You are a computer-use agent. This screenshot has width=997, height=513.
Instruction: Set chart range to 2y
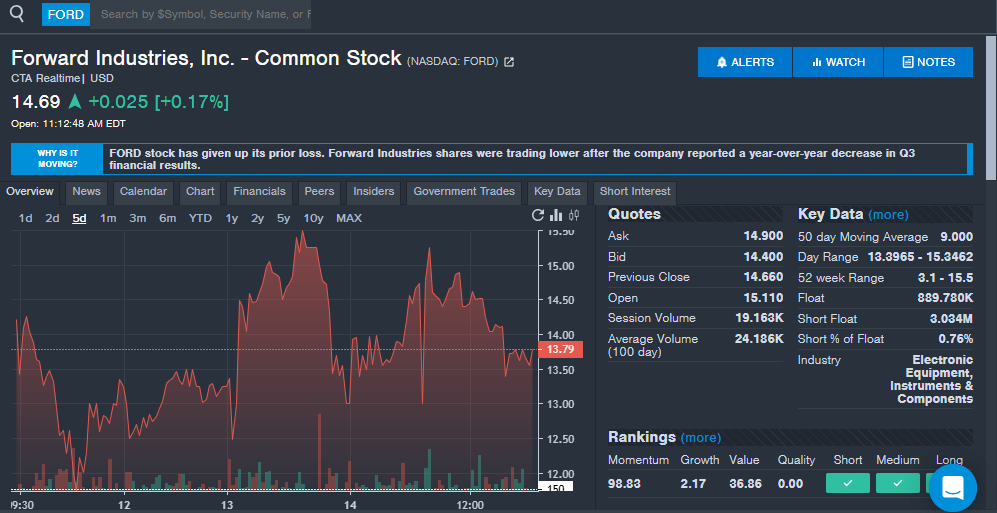[258, 219]
